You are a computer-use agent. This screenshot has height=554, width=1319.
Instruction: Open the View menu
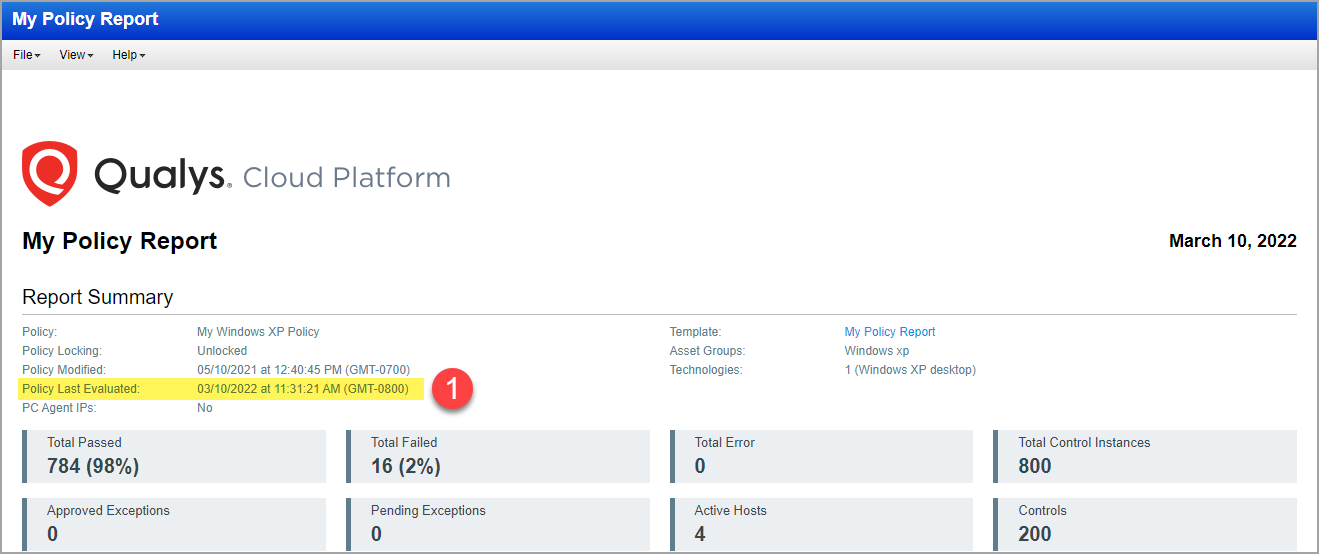click(76, 55)
